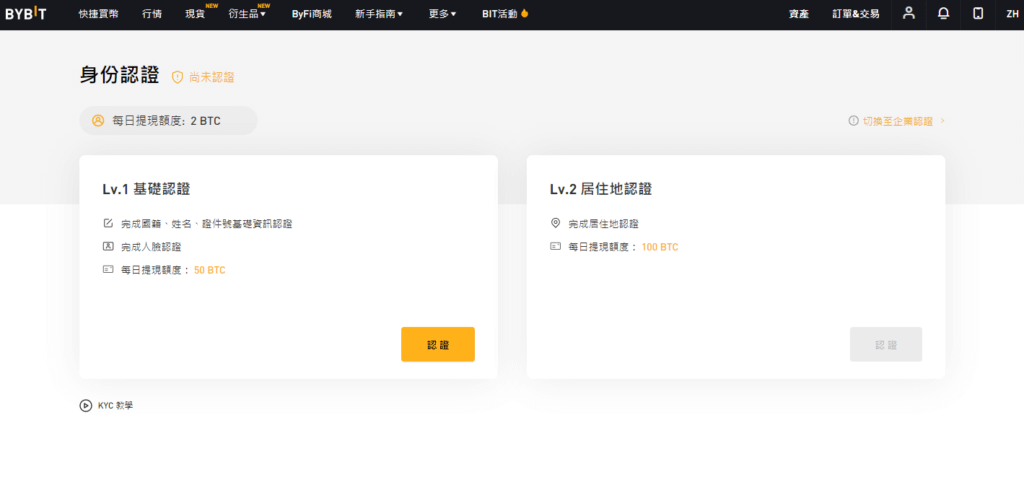This screenshot has width=1024, height=480.
Task: Click the gray 認證 button for Lv.2
Action: (x=886, y=344)
